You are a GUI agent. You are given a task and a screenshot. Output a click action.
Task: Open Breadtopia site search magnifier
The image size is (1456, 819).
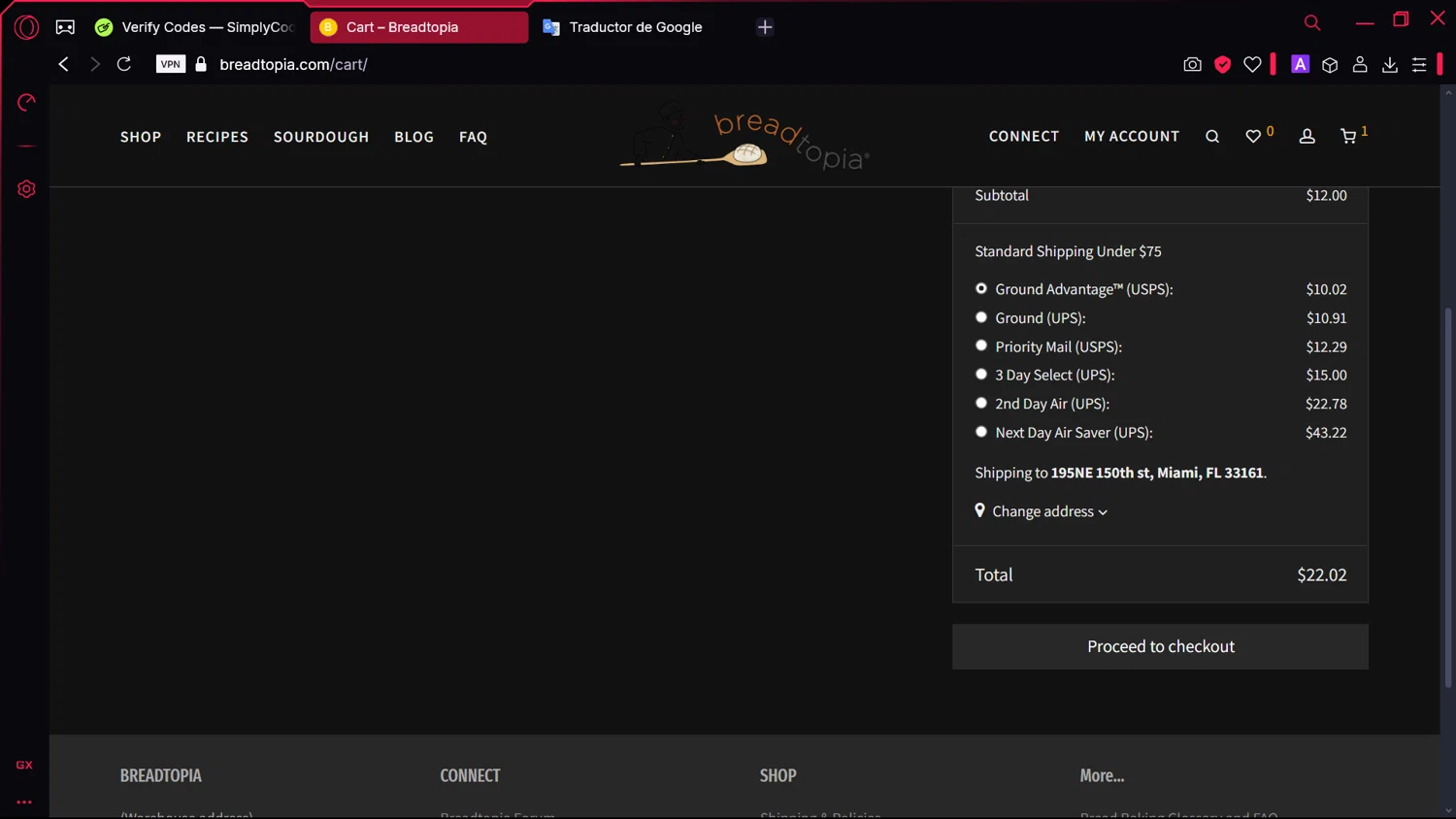coord(1212,137)
